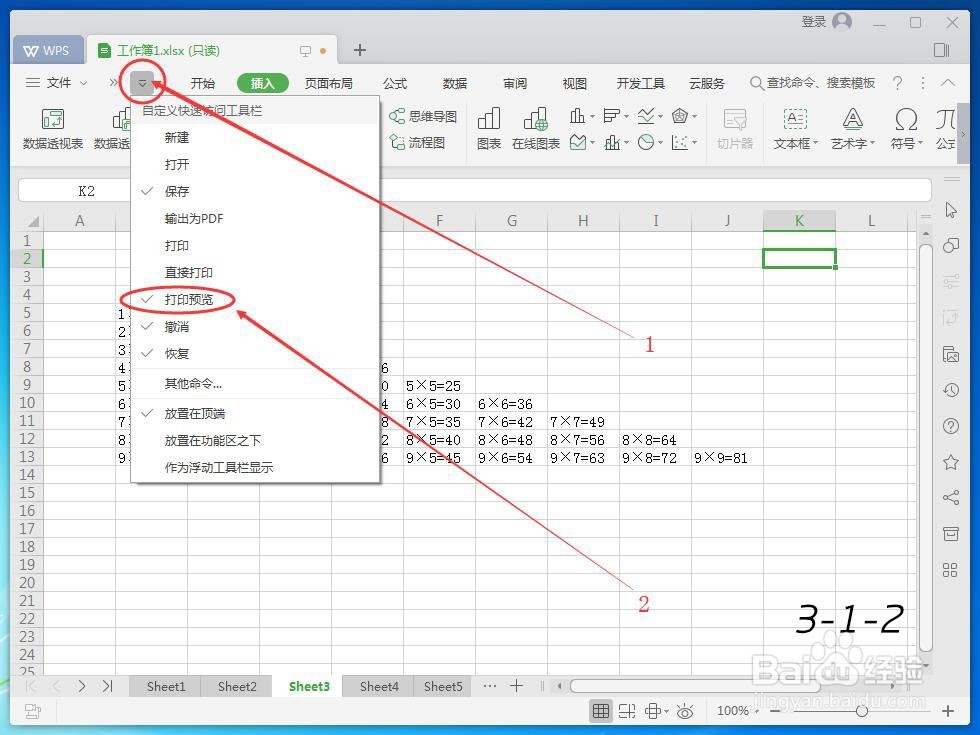
Task: Switch to the 页面布局 ribbon tab
Action: (x=328, y=83)
